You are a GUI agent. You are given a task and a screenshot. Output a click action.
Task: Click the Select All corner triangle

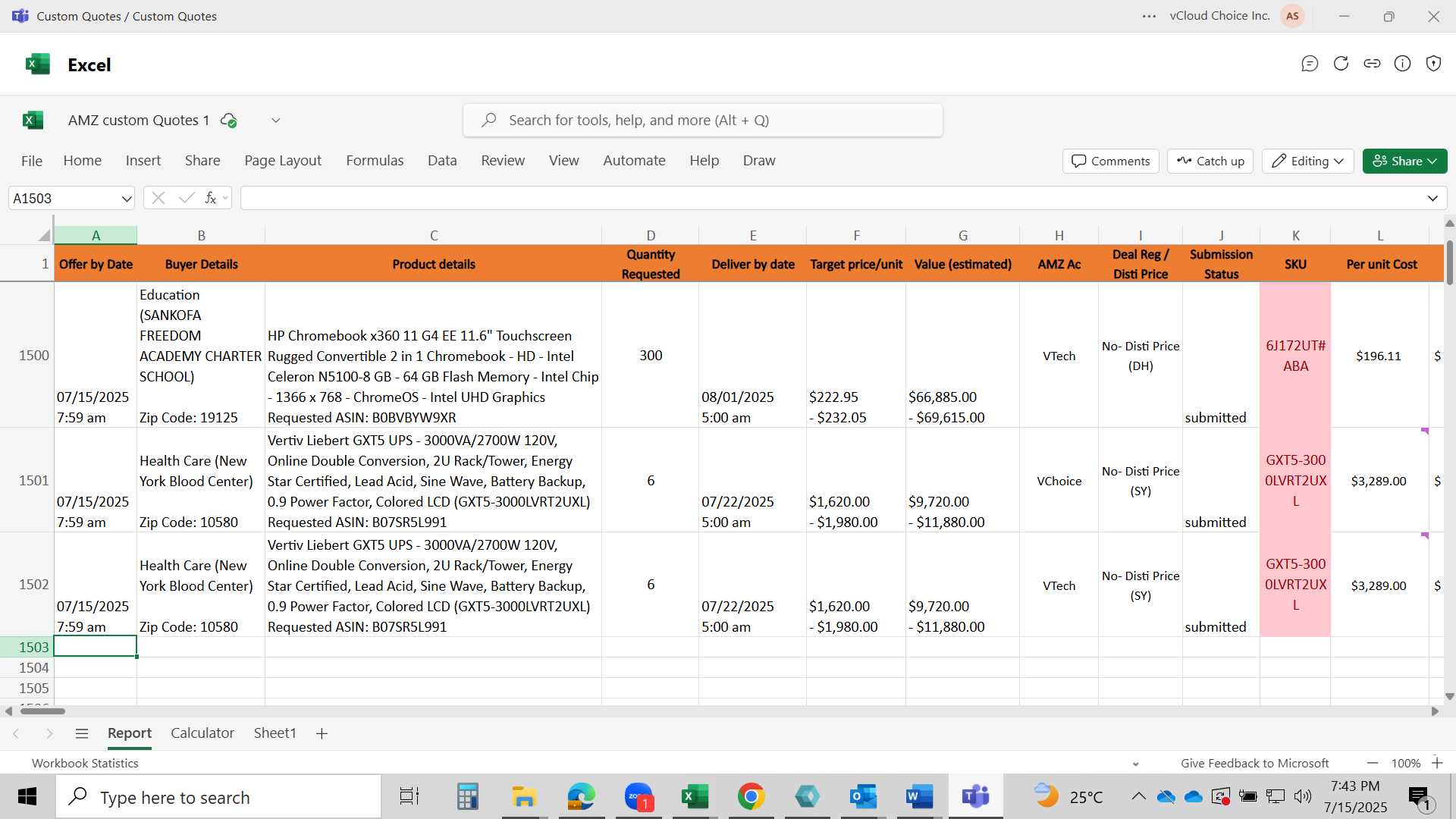tap(44, 235)
